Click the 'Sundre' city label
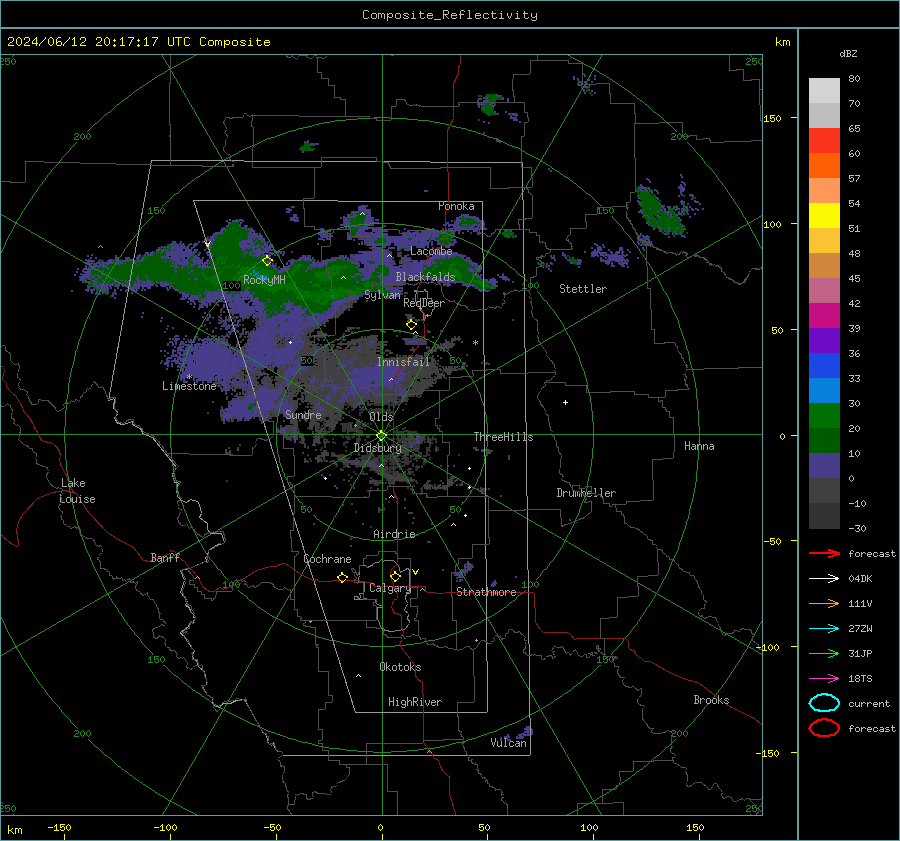The image size is (900, 841). (303, 414)
